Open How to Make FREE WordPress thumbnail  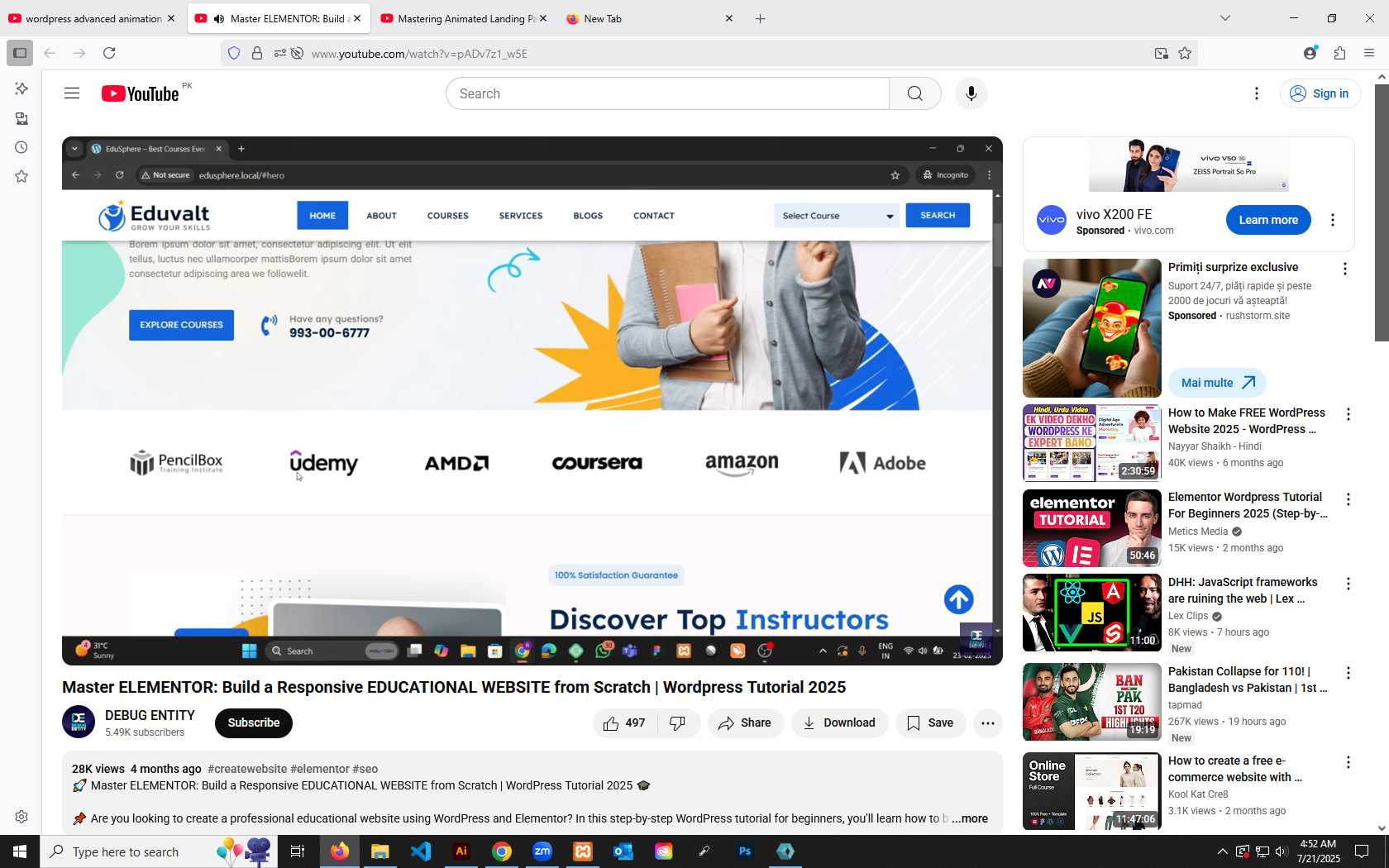point(1091,443)
